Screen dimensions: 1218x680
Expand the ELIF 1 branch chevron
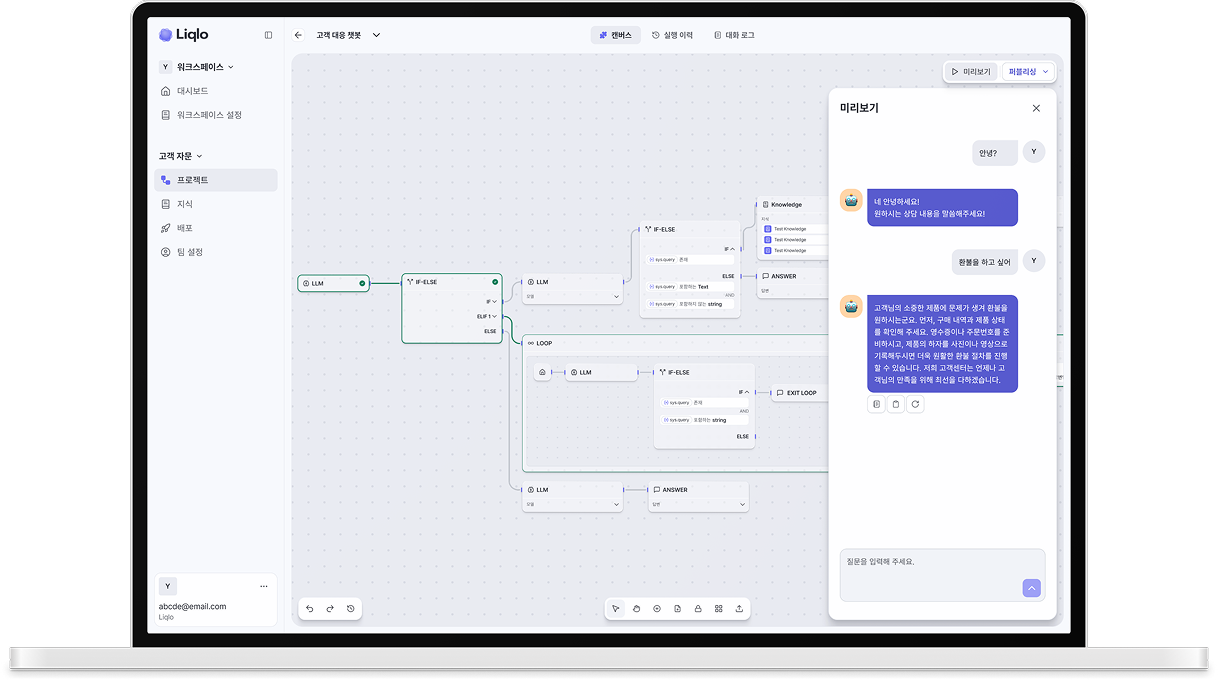tap(494, 316)
